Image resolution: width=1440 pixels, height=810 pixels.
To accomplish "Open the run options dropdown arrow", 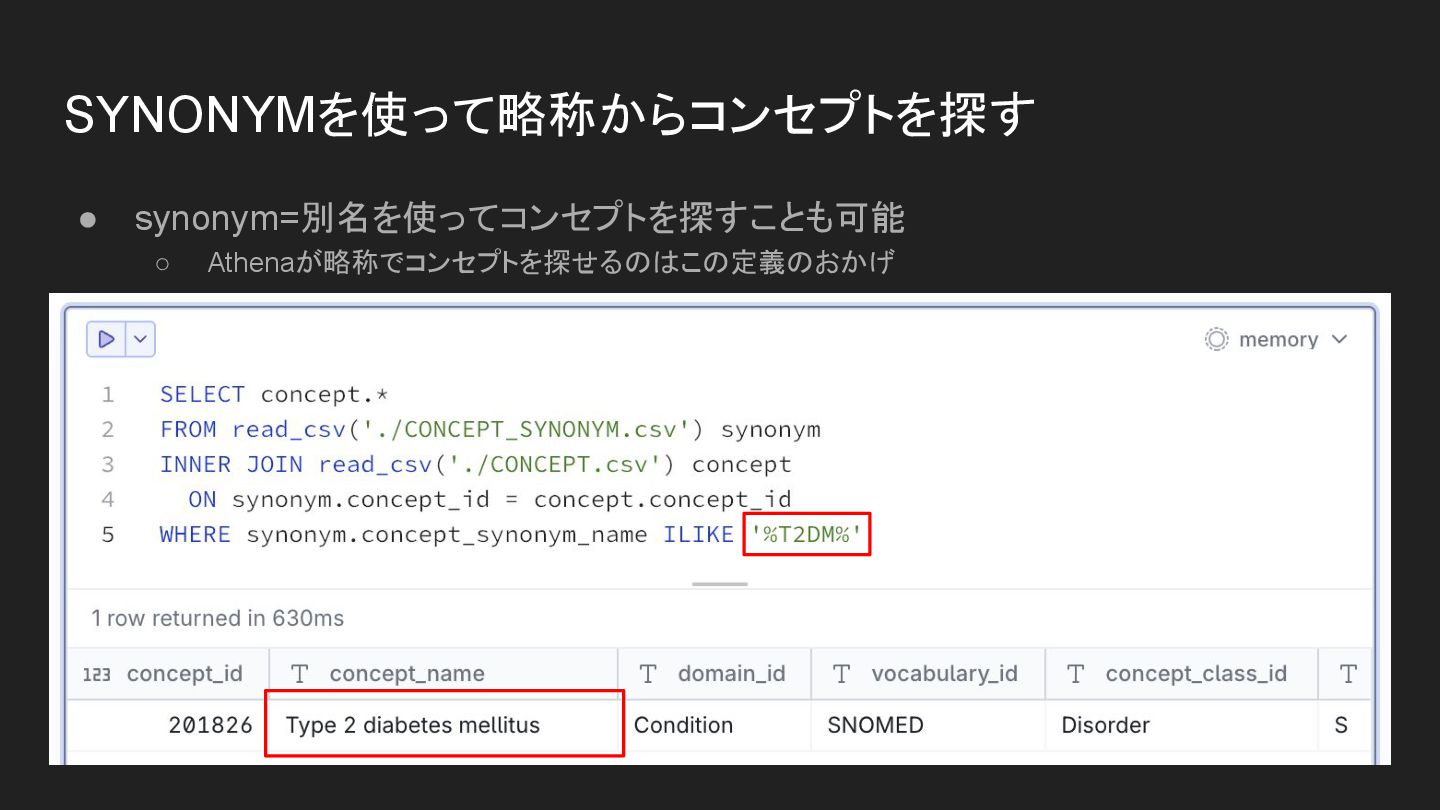I will coord(141,340).
